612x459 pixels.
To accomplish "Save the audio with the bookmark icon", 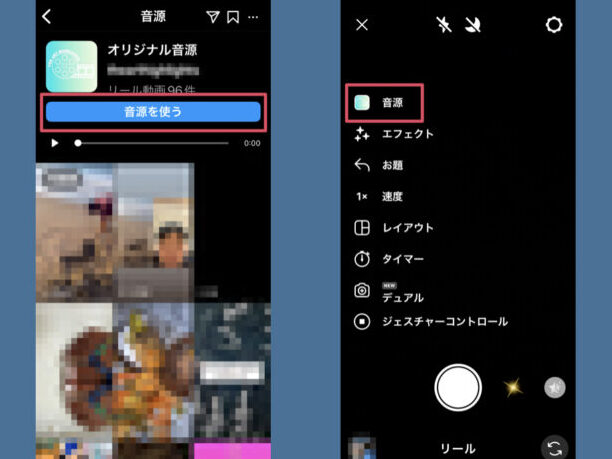I will click(x=232, y=17).
